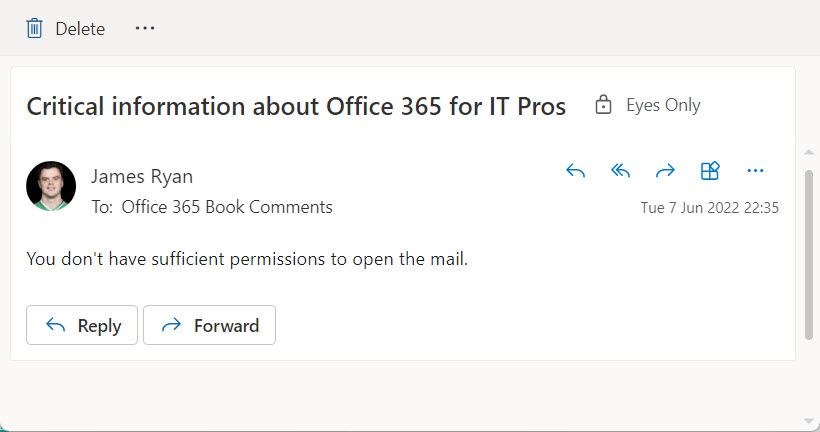The height and width of the screenshot is (432, 820).
Task: Open the toolbar more options ellipsis
Action: tap(145, 28)
